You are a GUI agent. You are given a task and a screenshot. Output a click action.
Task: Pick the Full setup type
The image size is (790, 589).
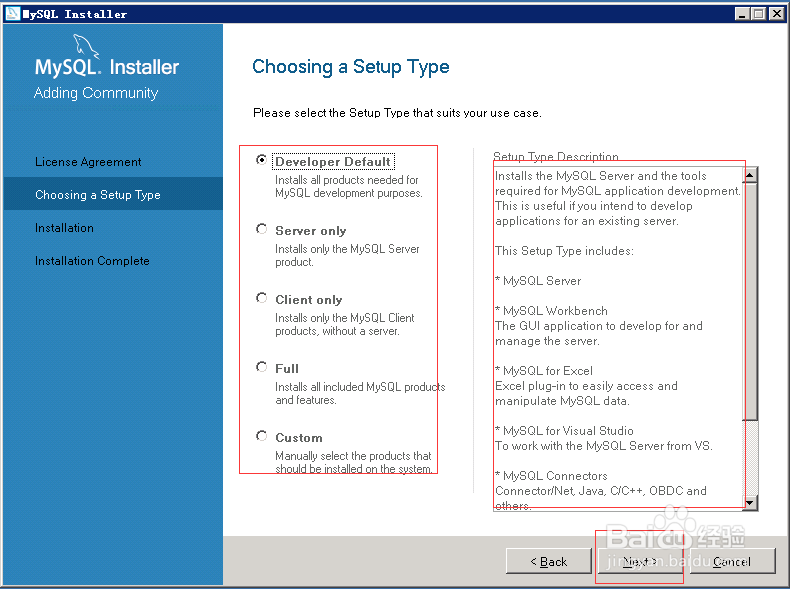[261, 367]
